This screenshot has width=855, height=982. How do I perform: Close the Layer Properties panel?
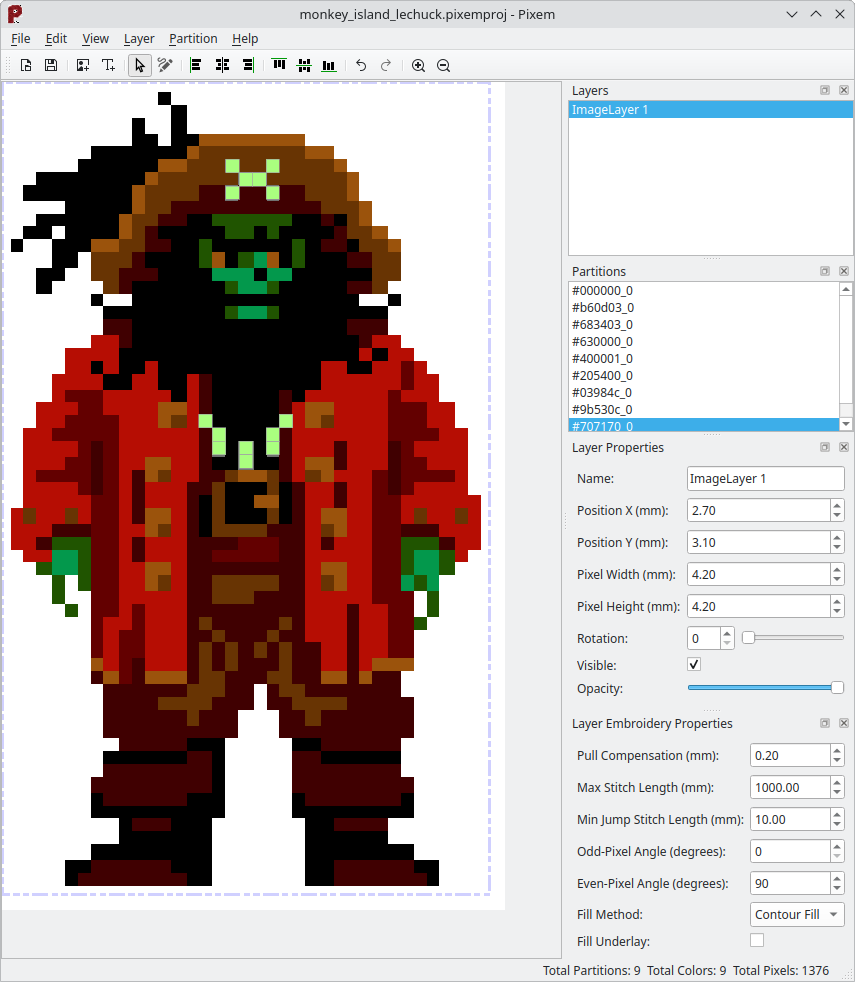pos(844,447)
